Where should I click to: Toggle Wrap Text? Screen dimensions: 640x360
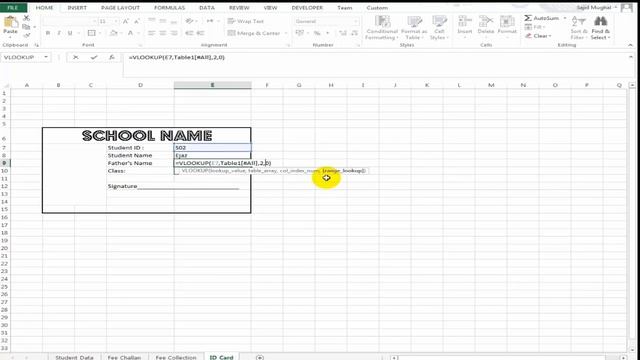click(x=246, y=21)
